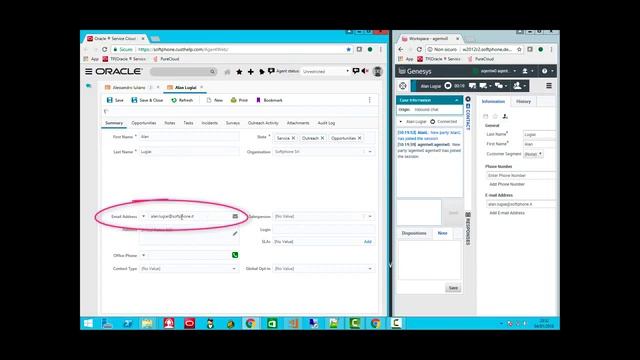This screenshot has width=640, height=360.
Task: Switch to Genesys History tab
Action: coord(523,102)
